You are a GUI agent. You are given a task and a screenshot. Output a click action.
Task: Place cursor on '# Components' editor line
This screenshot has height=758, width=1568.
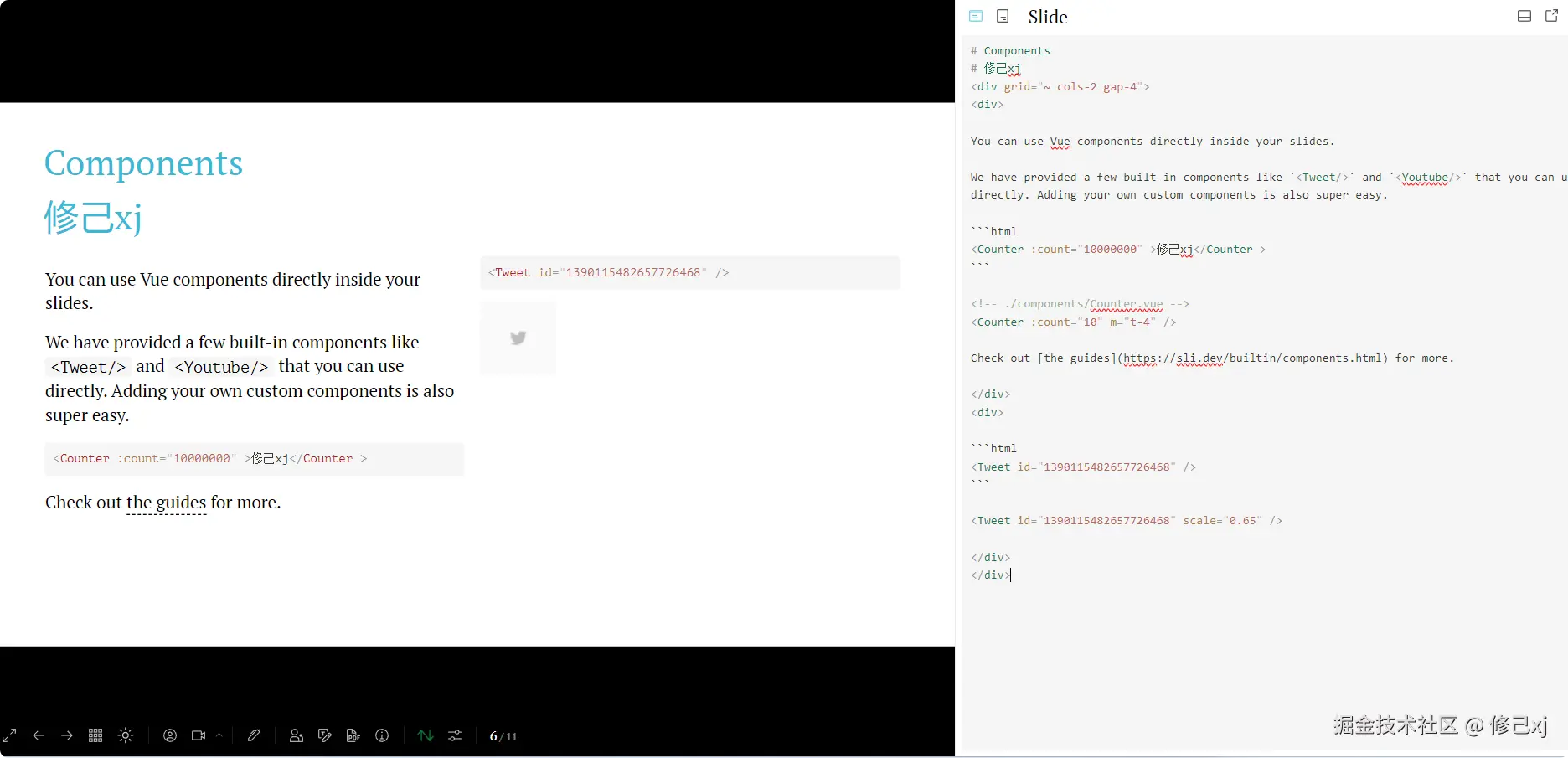tap(1010, 51)
